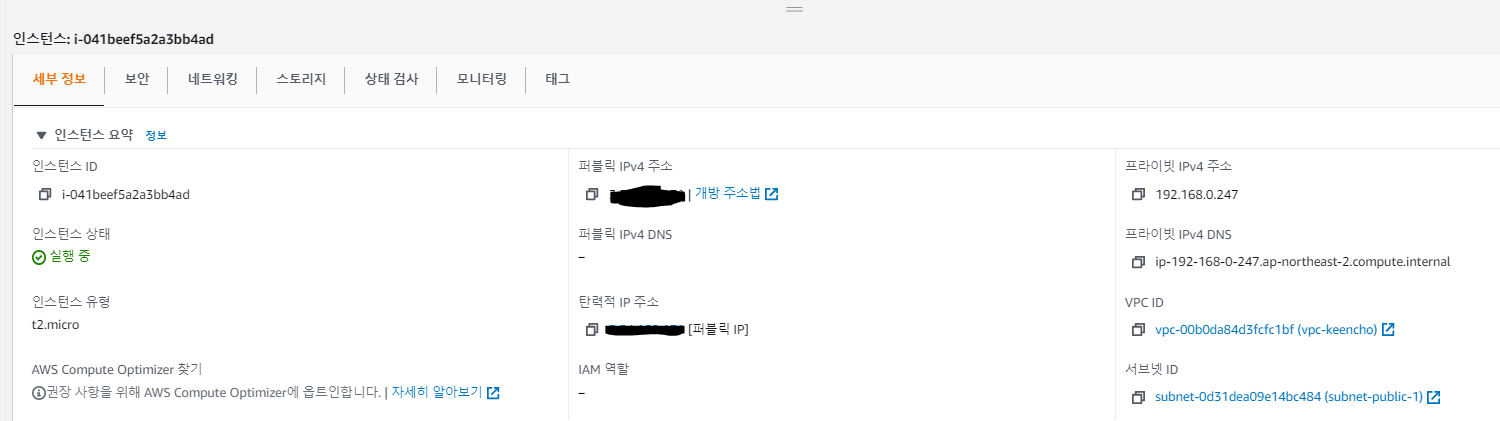This screenshot has width=1500, height=421.
Task: Open the 네트워킹 tab
Action: point(213,79)
